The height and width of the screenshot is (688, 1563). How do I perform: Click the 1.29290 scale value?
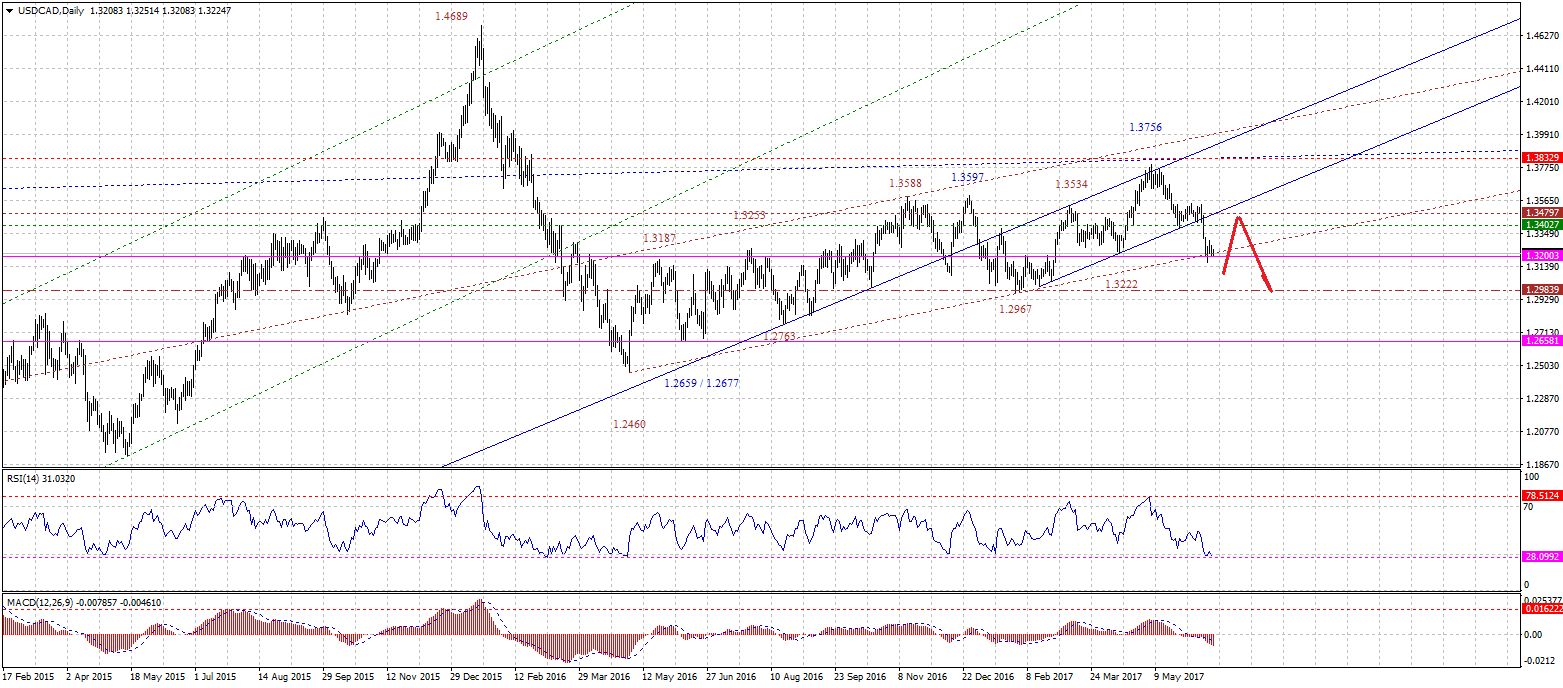coord(1541,299)
